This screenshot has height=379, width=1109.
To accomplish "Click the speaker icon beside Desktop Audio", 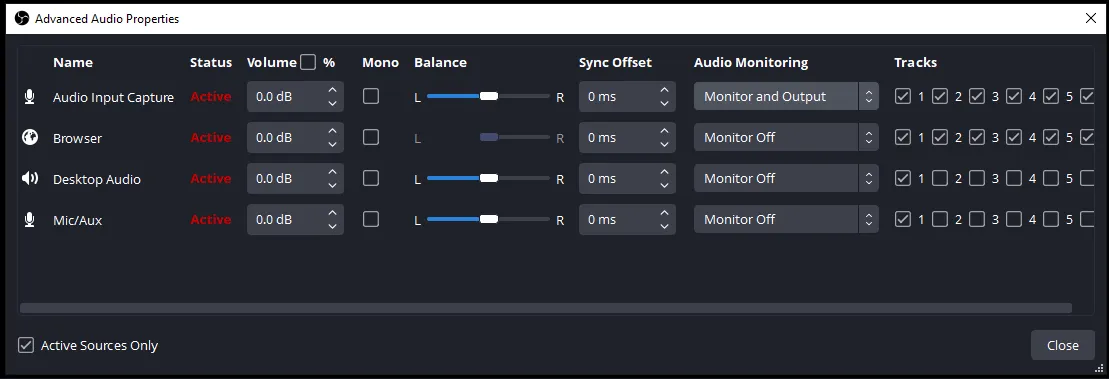I will click(x=30, y=178).
